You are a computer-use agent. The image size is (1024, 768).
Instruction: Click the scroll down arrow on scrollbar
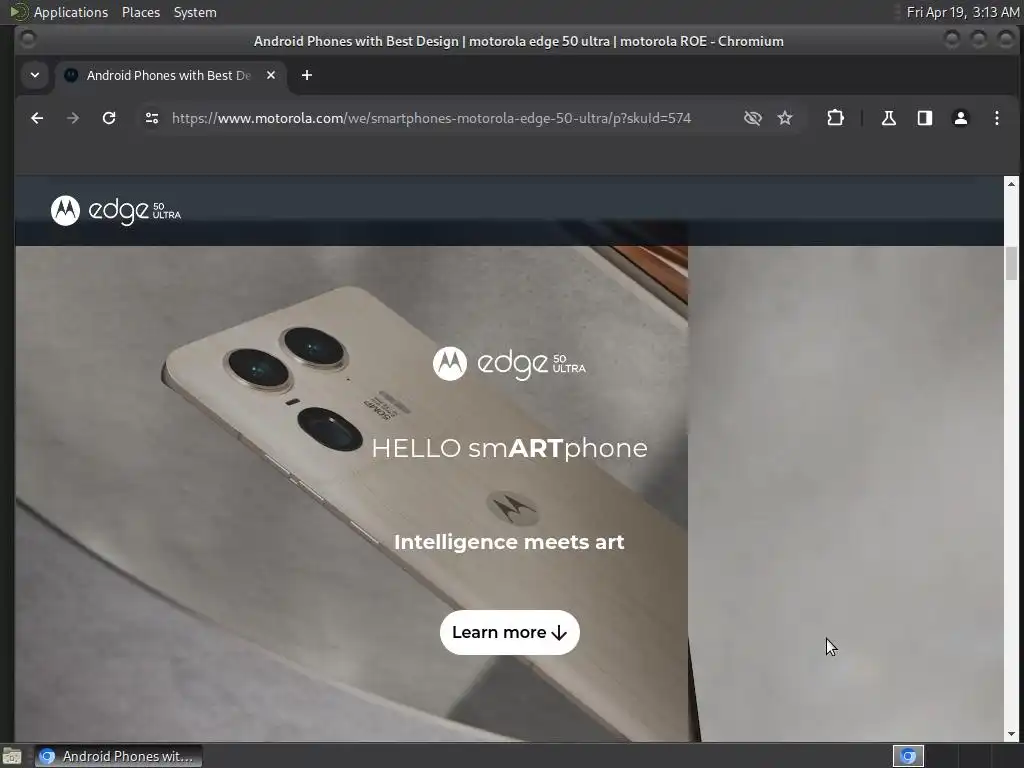[x=1011, y=734]
